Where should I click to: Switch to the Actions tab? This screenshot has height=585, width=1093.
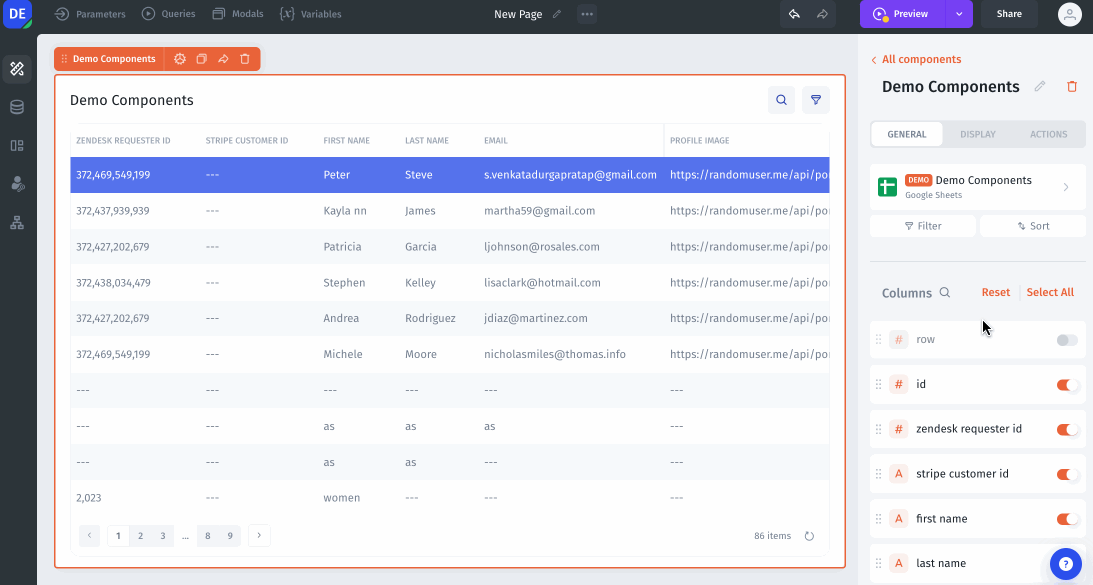click(x=1048, y=134)
